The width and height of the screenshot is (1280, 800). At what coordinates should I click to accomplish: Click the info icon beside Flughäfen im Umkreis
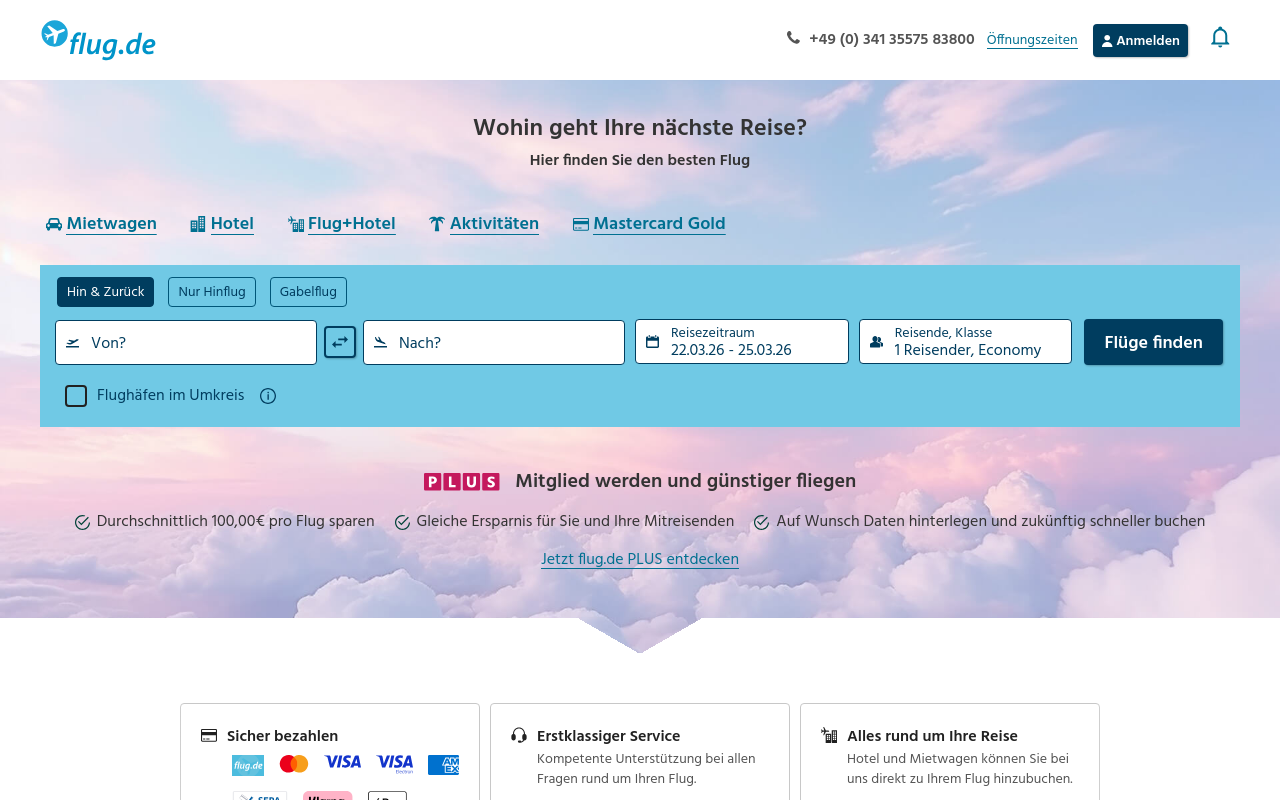pos(268,396)
